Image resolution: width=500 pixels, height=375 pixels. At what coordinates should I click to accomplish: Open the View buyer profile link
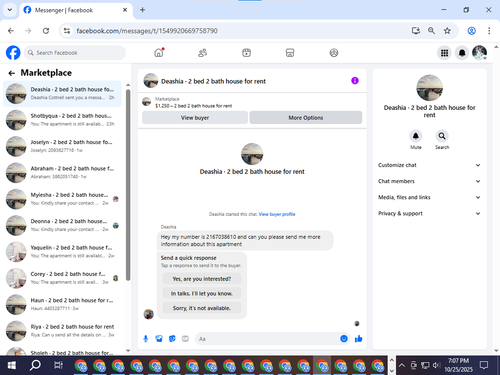[277, 214]
